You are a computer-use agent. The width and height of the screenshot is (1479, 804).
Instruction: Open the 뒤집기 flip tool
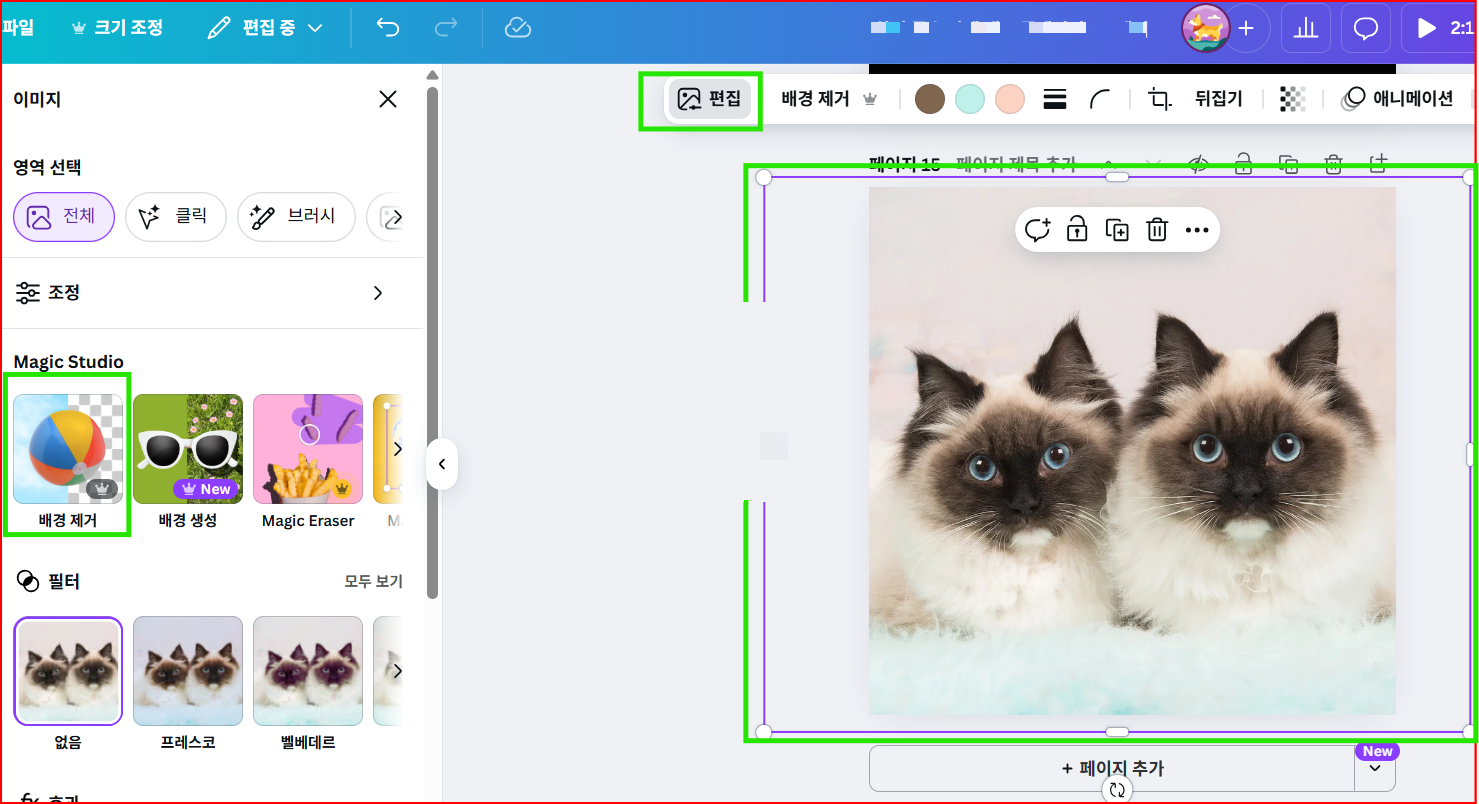point(1219,99)
